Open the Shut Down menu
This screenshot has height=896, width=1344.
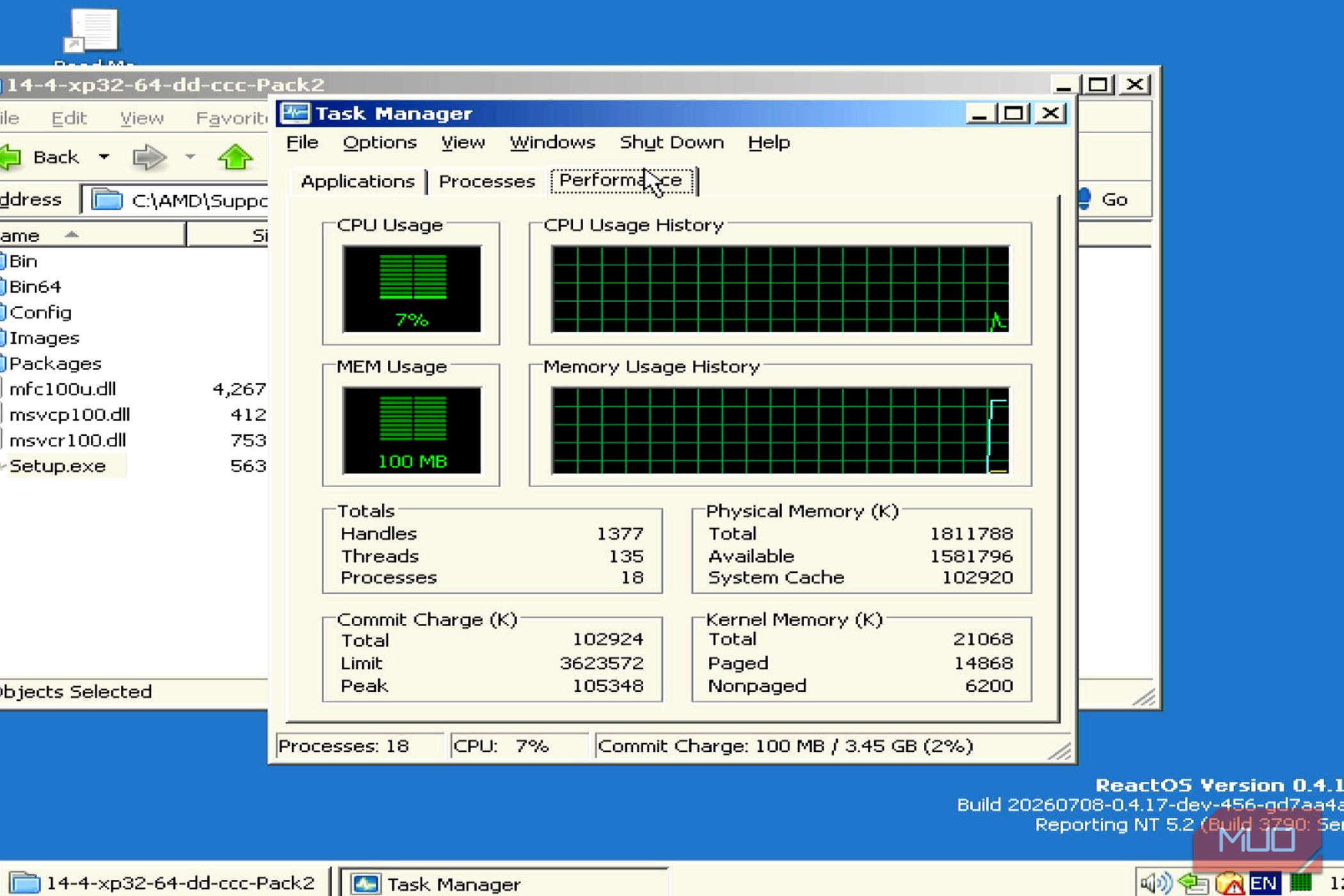671,142
